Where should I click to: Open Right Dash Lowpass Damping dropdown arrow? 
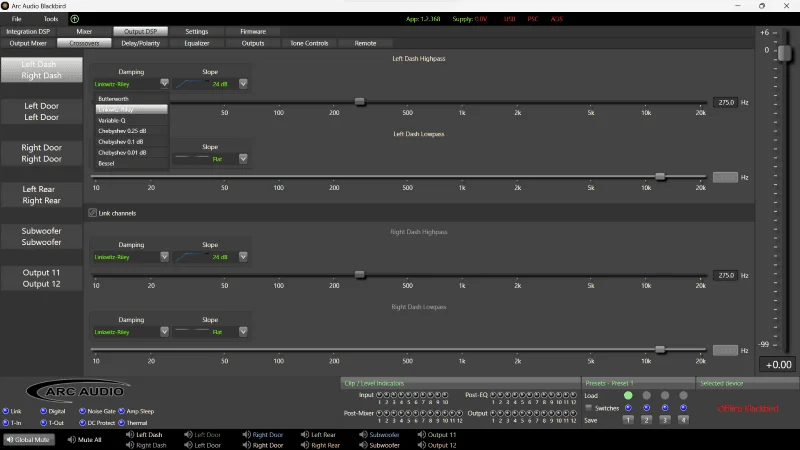(x=164, y=332)
